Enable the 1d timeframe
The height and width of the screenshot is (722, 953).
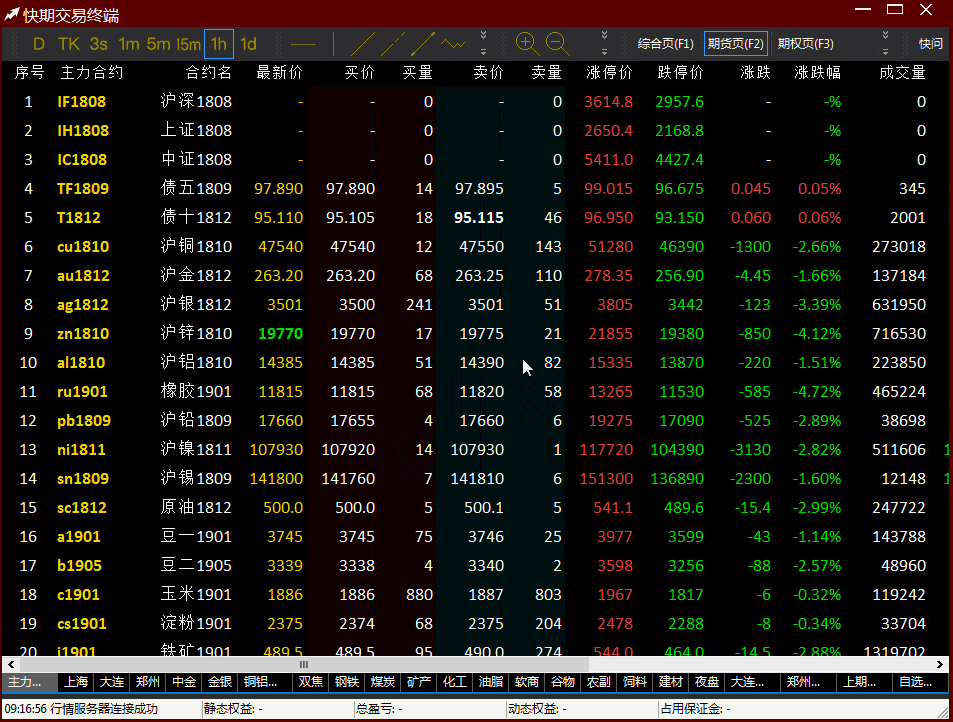coord(248,44)
